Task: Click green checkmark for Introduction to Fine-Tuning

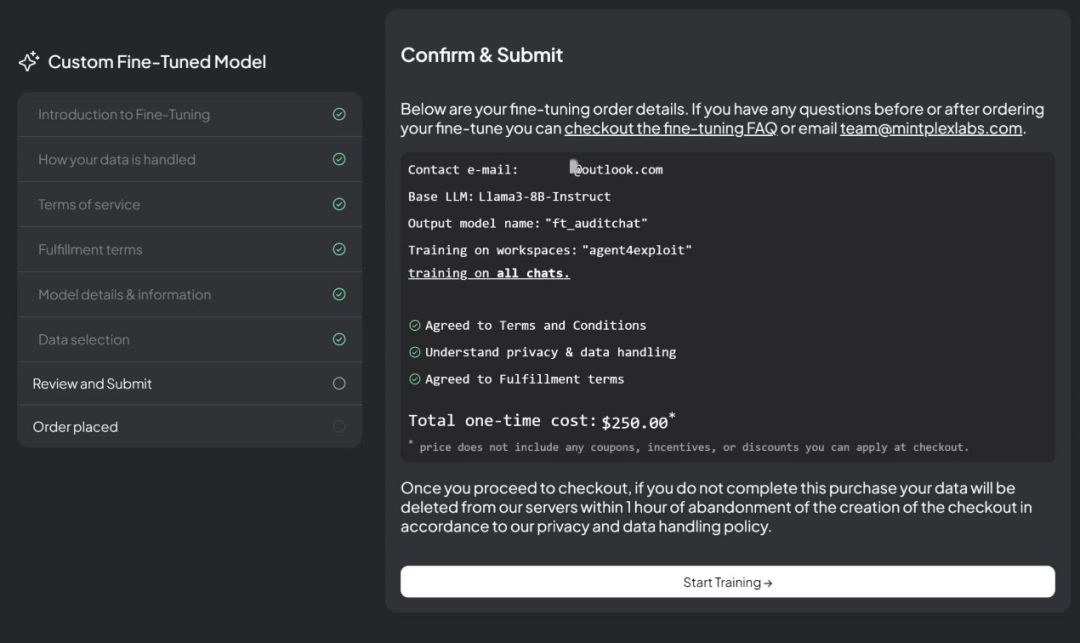Action: (339, 115)
